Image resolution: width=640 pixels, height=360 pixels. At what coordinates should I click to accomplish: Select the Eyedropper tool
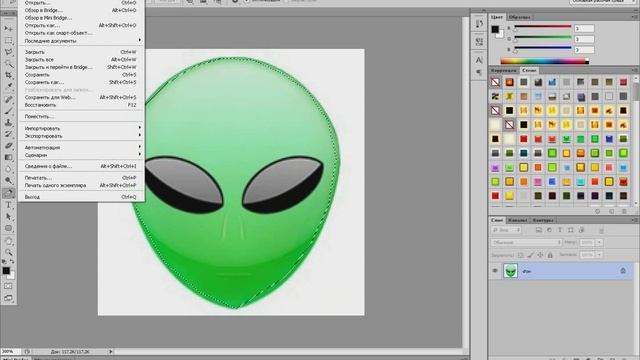[x=8, y=87]
